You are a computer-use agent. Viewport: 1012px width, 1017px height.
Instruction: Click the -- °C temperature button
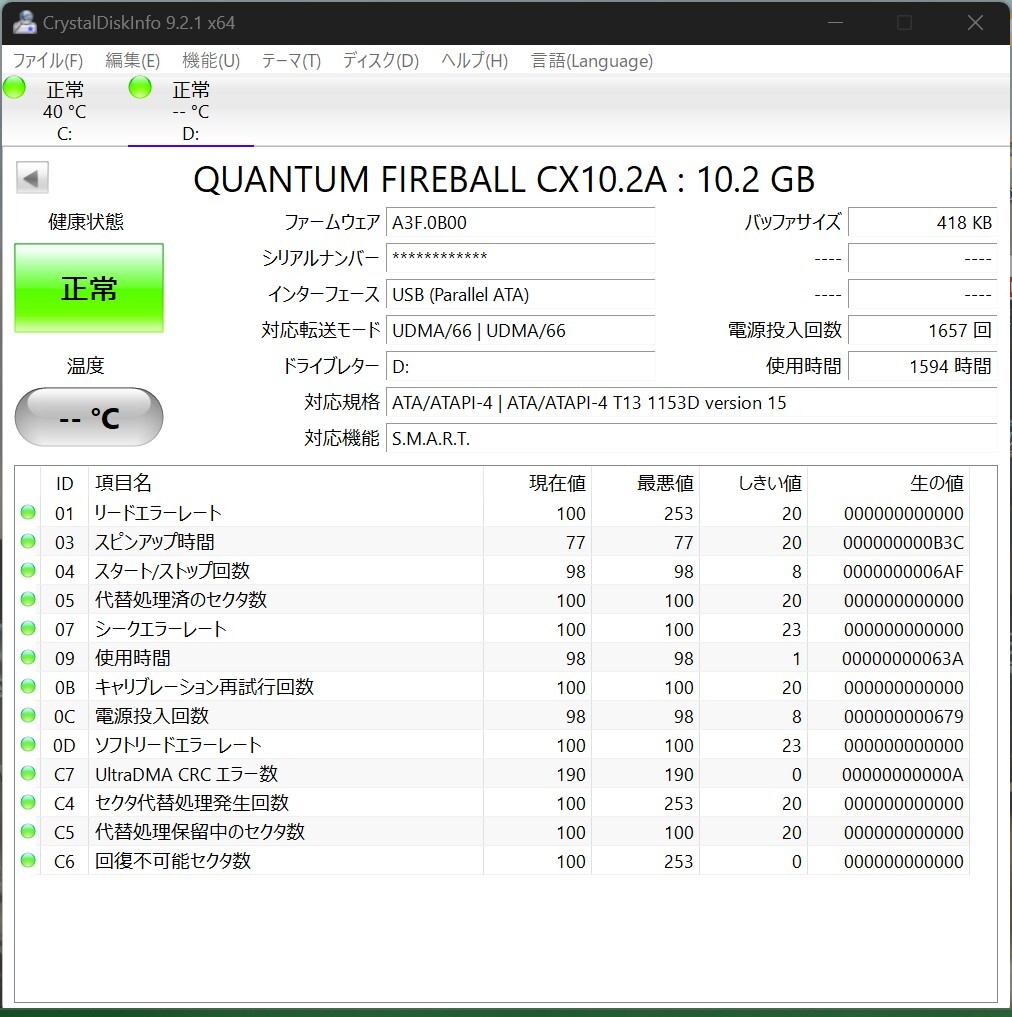point(88,417)
